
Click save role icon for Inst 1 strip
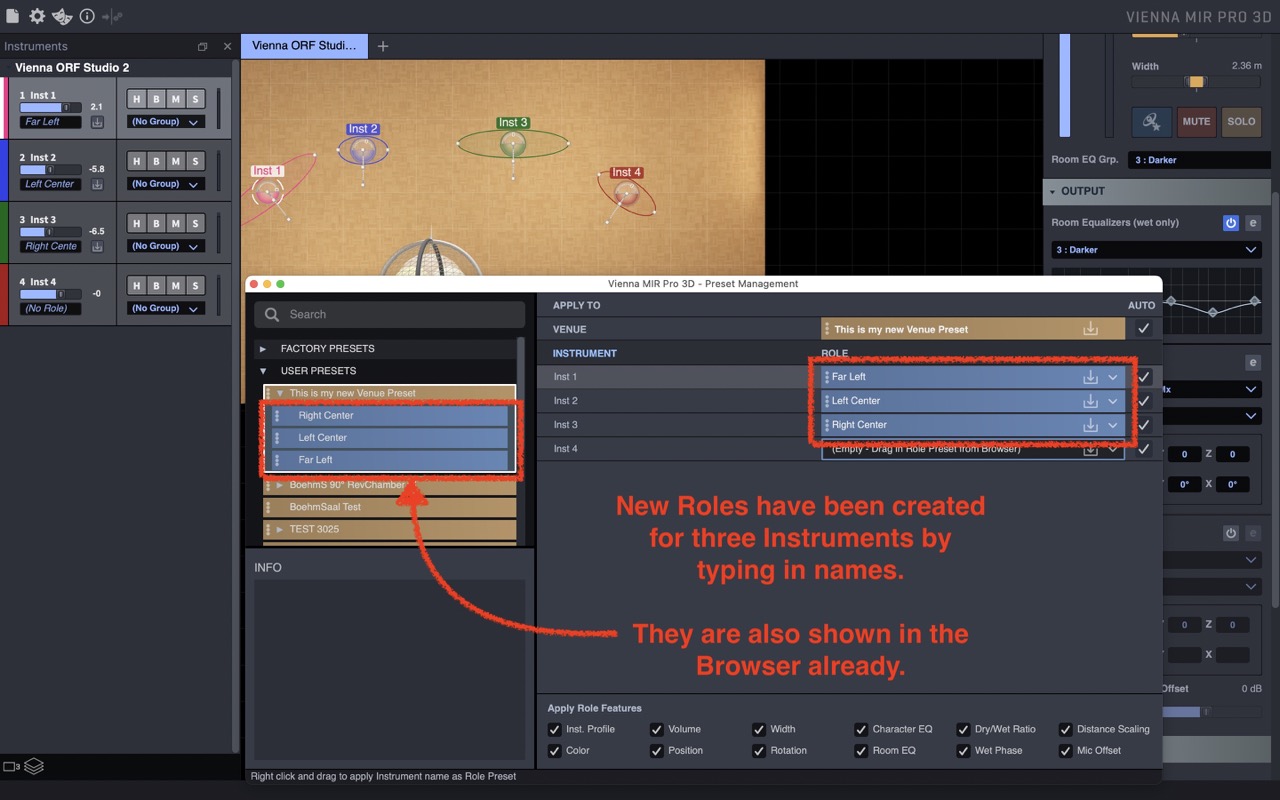click(x=97, y=122)
